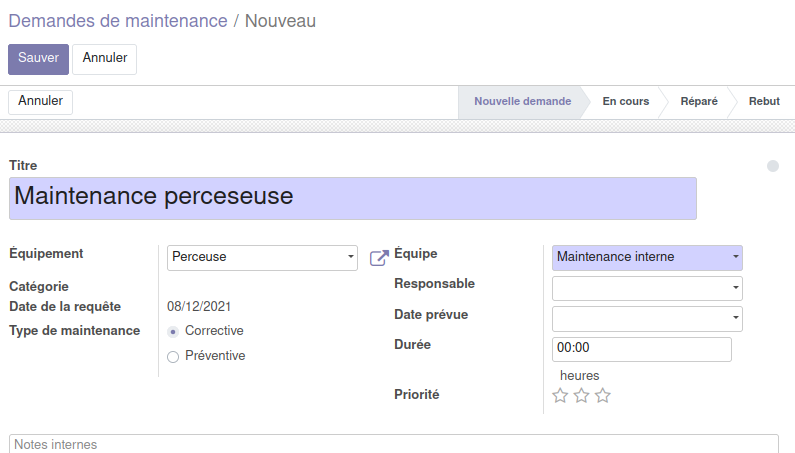Set priority to two stars
The width and height of the screenshot is (795, 453).
pos(582,395)
